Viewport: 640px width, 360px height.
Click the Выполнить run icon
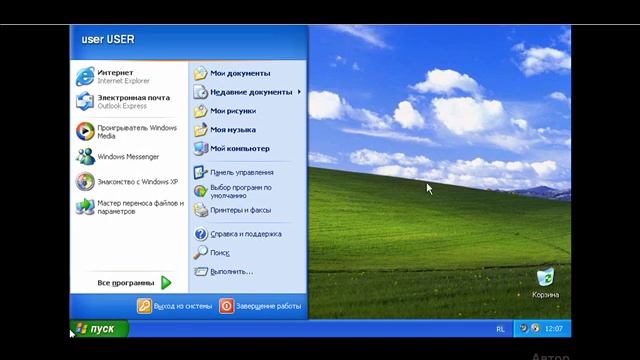(200, 271)
